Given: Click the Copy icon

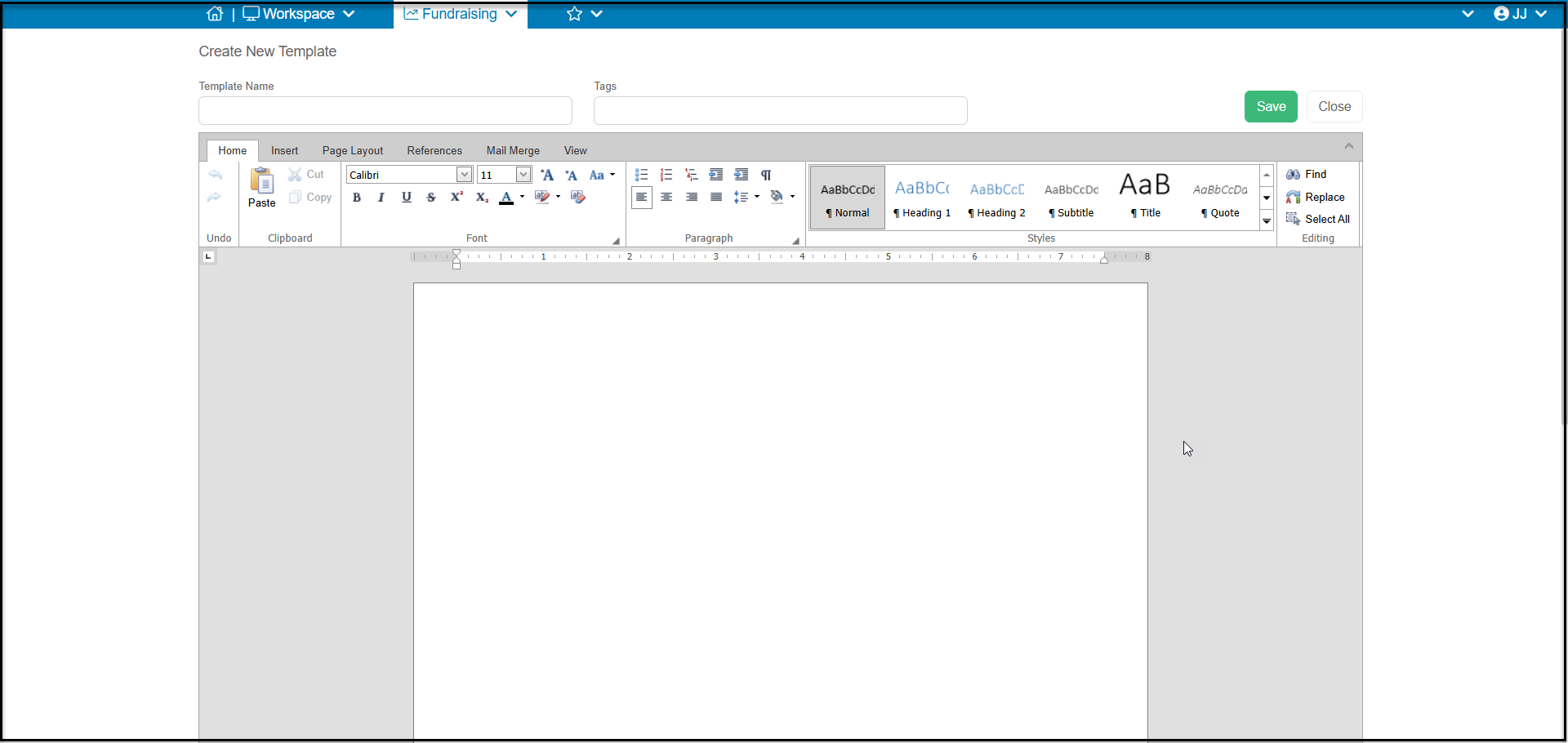Looking at the screenshot, I should 295,197.
